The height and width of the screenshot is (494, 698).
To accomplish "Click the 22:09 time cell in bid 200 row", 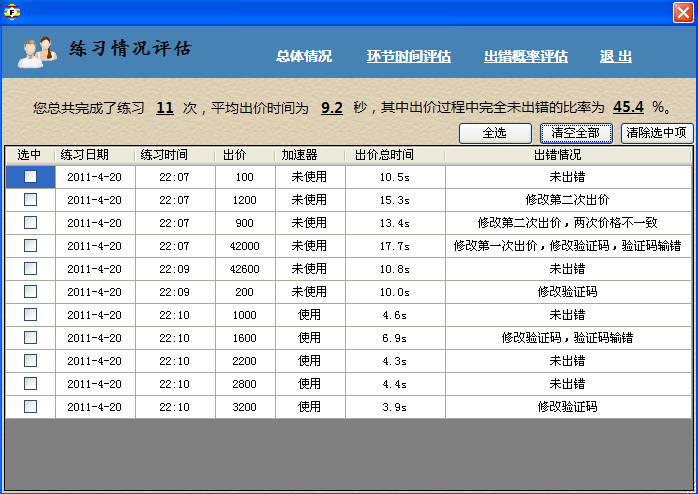I will [x=175, y=292].
